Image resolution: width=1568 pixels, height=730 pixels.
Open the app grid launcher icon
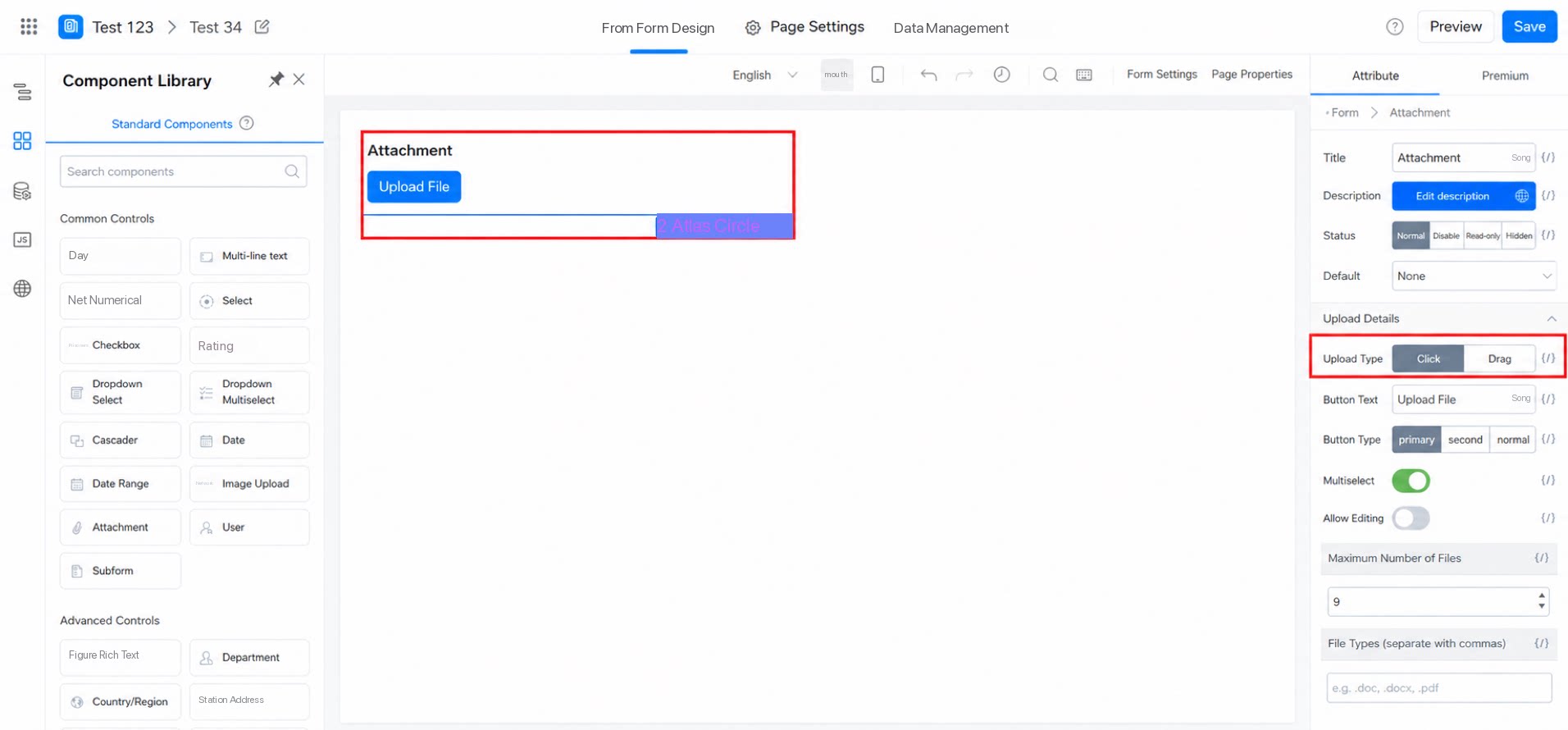[x=29, y=26]
